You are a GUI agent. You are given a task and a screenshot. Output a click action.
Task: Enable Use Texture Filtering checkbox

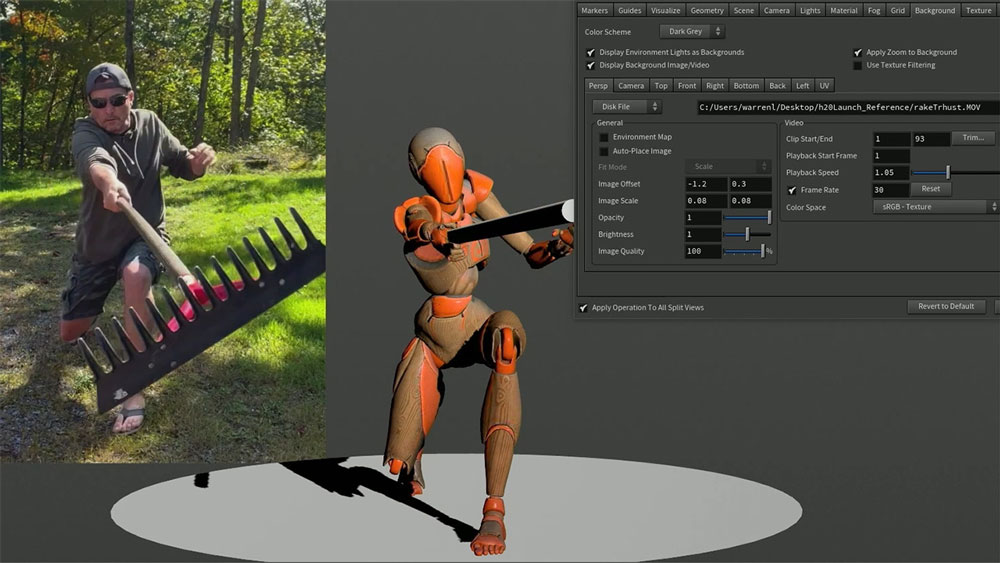[858, 65]
